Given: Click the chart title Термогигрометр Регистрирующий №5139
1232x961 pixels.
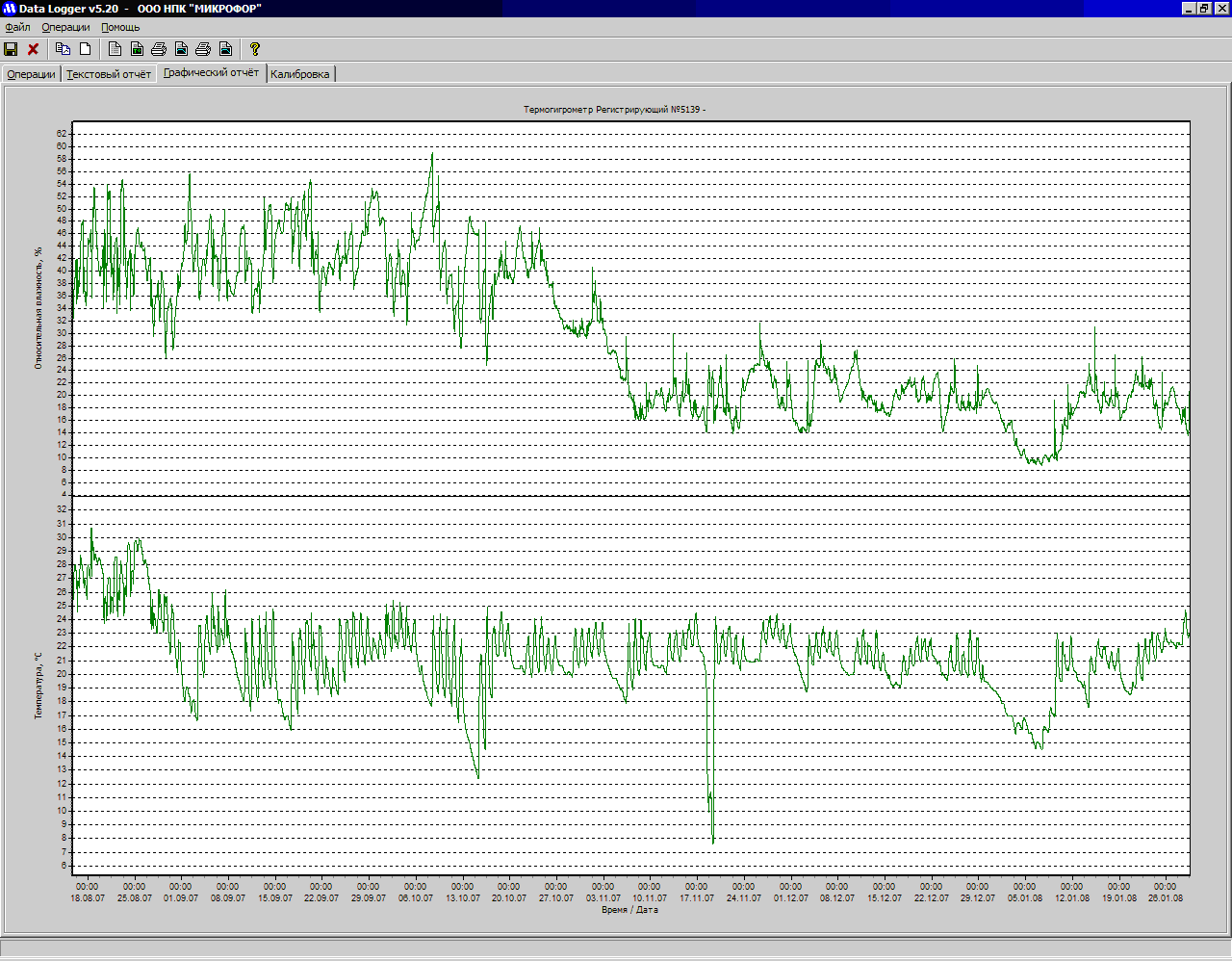Looking at the screenshot, I should pyautogui.click(x=614, y=110).
